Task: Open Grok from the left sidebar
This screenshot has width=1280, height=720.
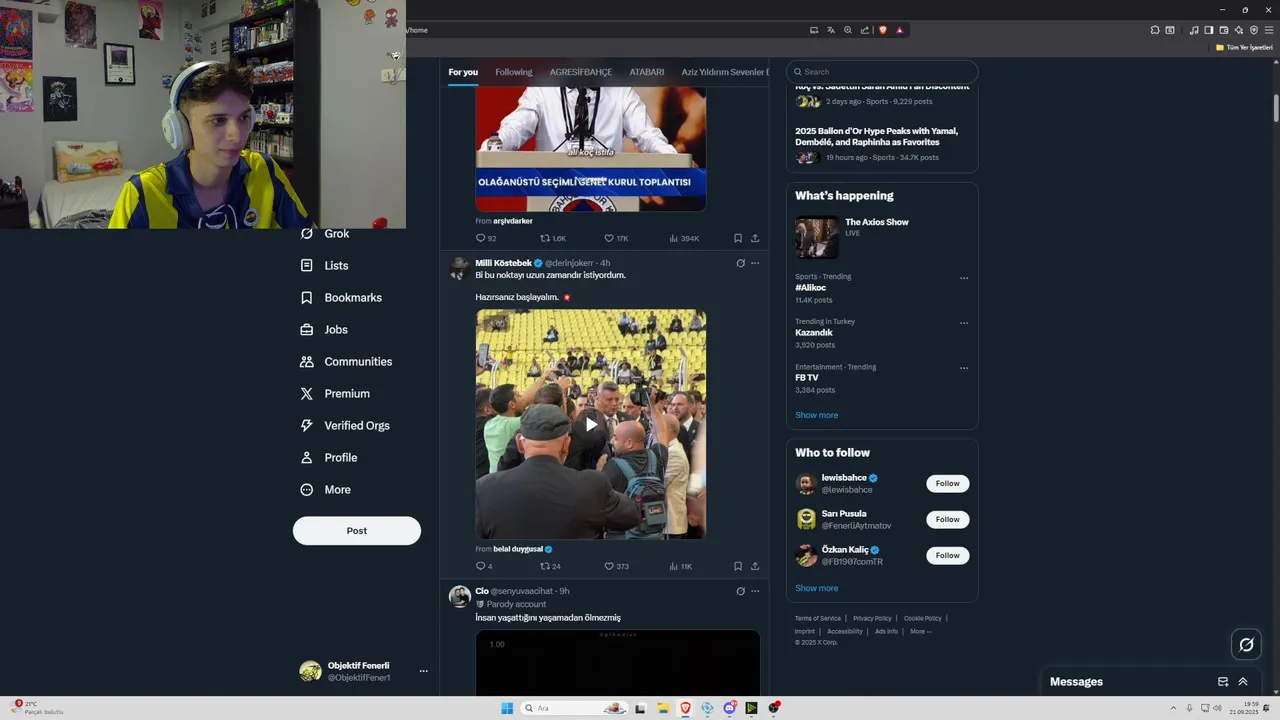Action: (325, 234)
